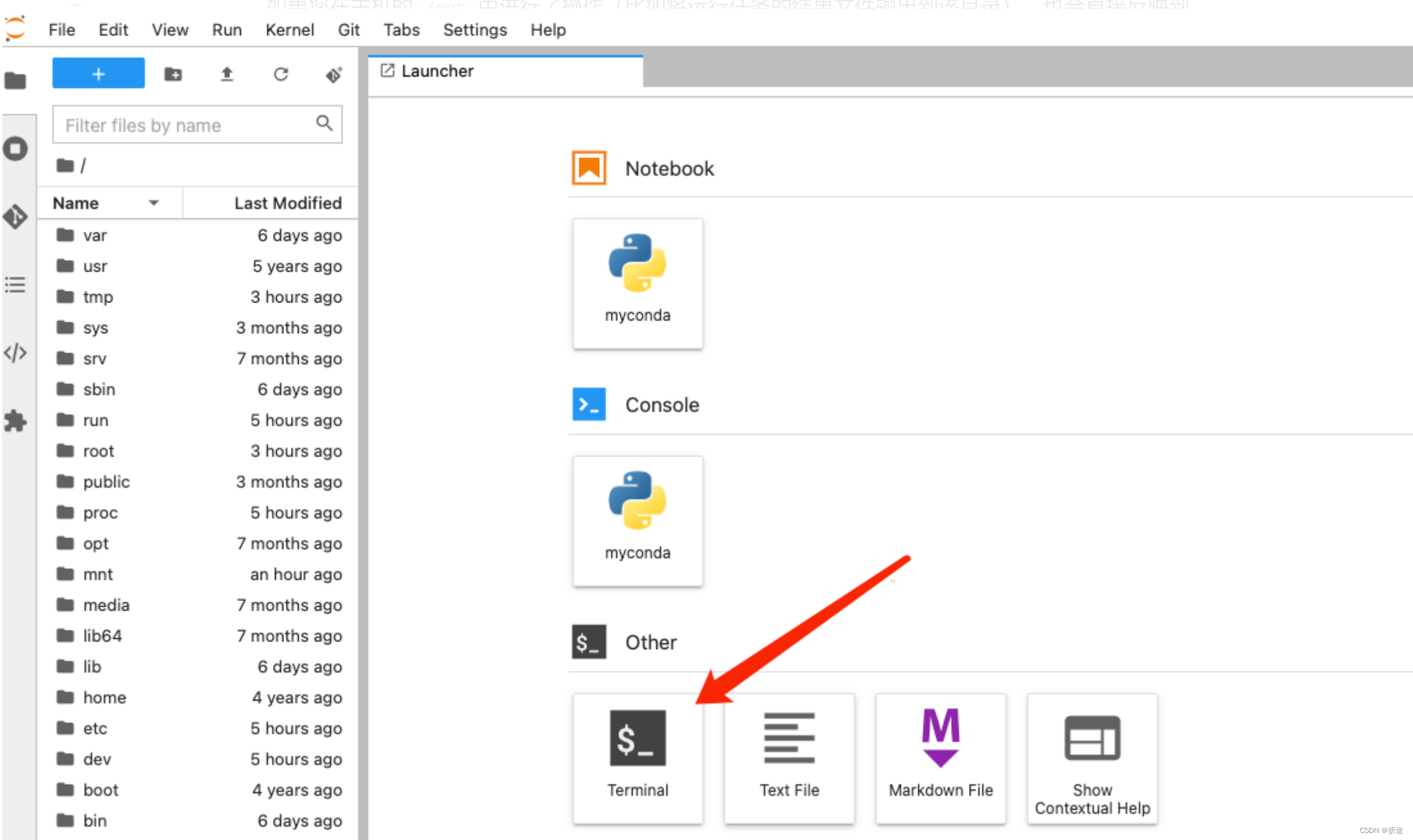Open the mnt folder

(x=97, y=574)
